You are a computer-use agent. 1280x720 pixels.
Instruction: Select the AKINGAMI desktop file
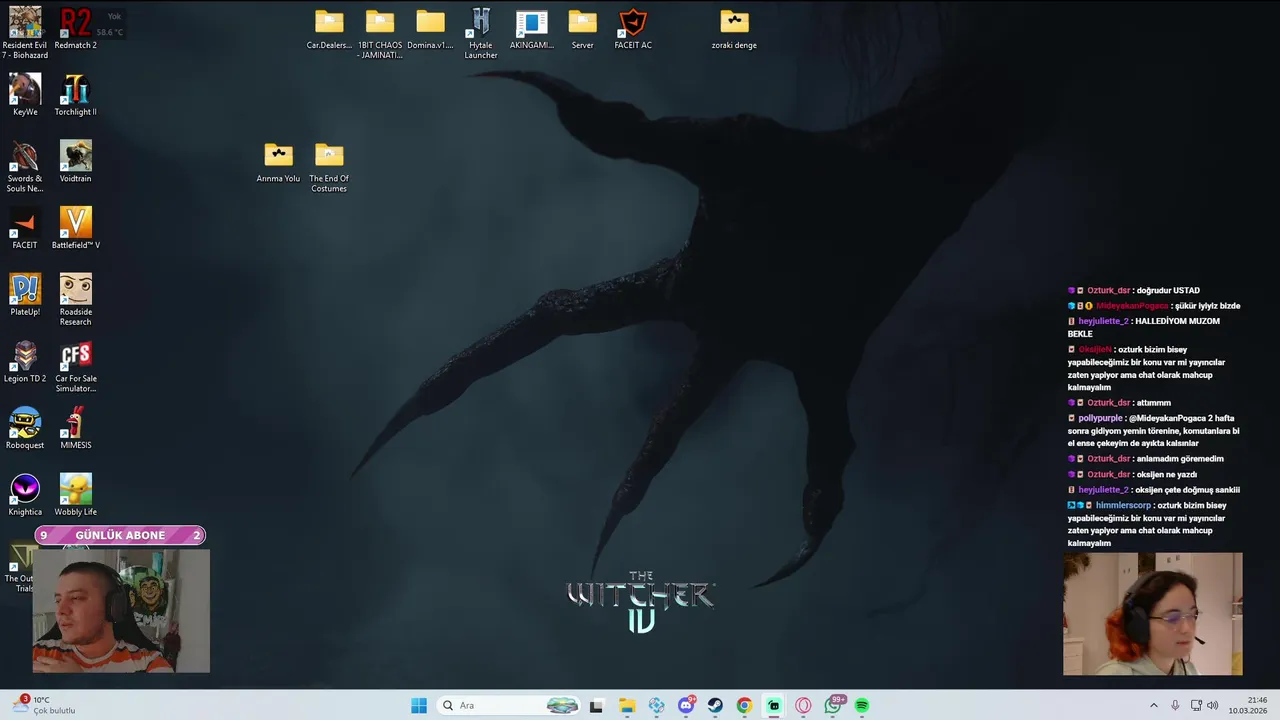coord(532,29)
